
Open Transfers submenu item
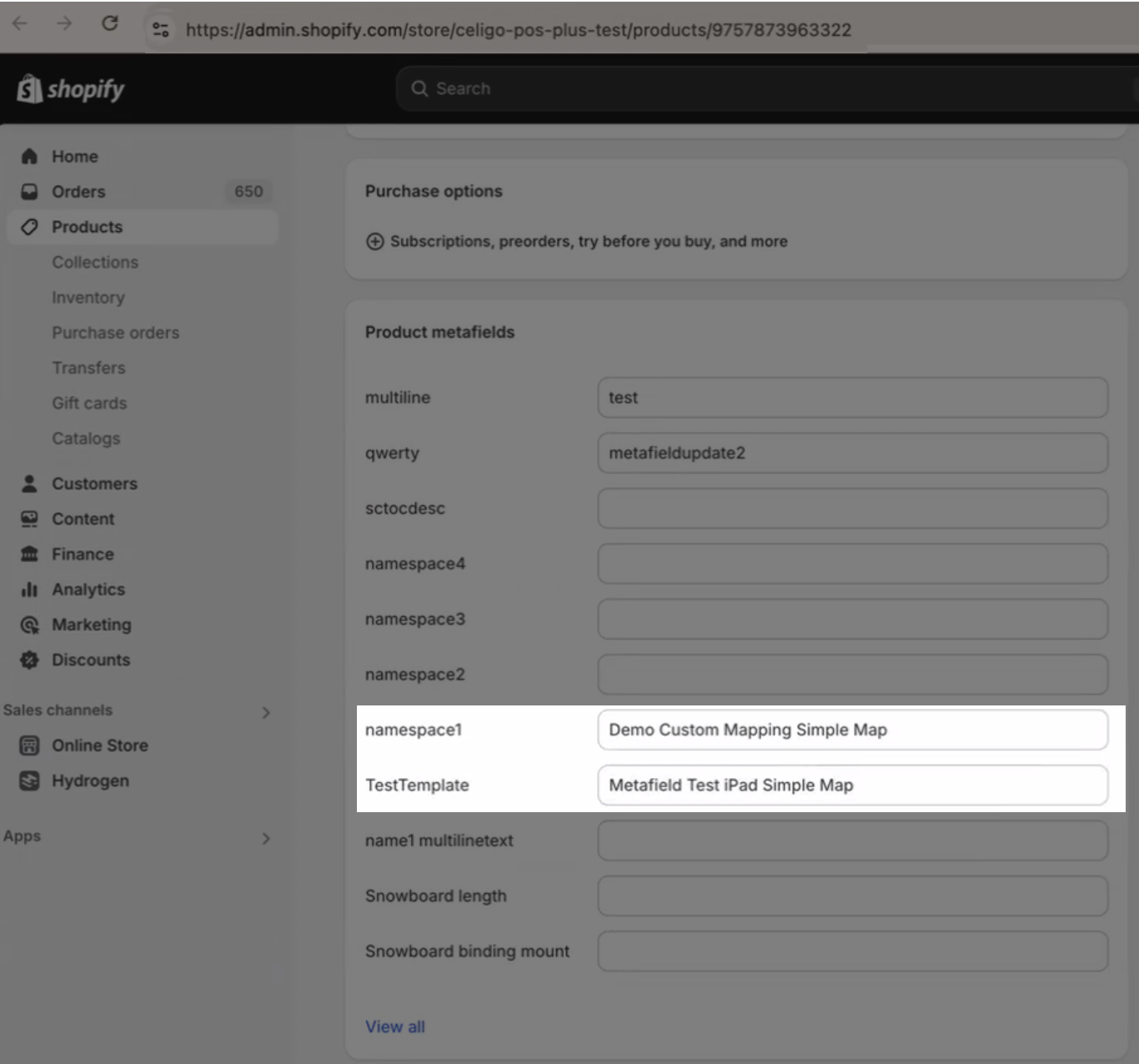click(88, 368)
